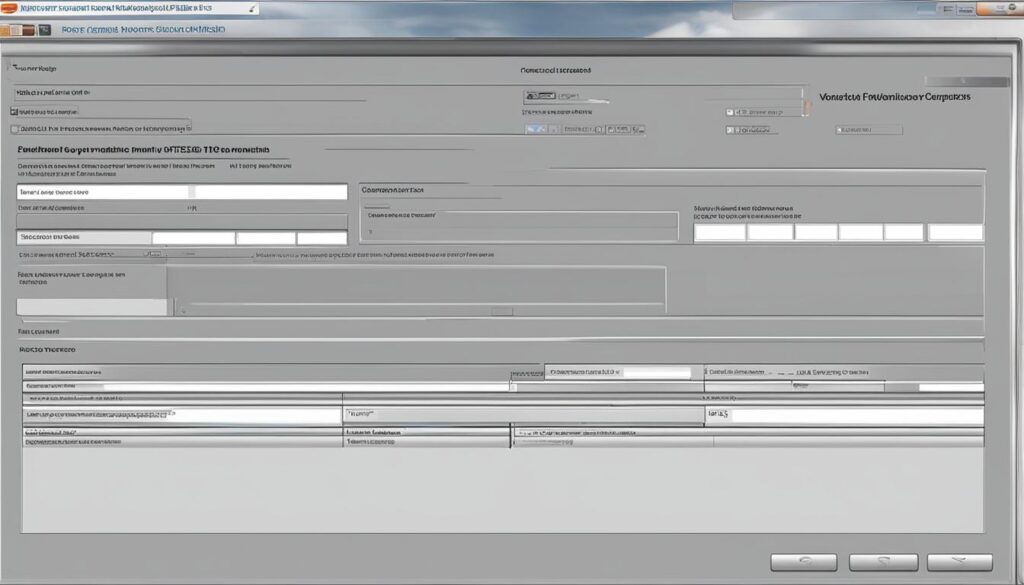Click the middle button in dialog footer

(883, 563)
